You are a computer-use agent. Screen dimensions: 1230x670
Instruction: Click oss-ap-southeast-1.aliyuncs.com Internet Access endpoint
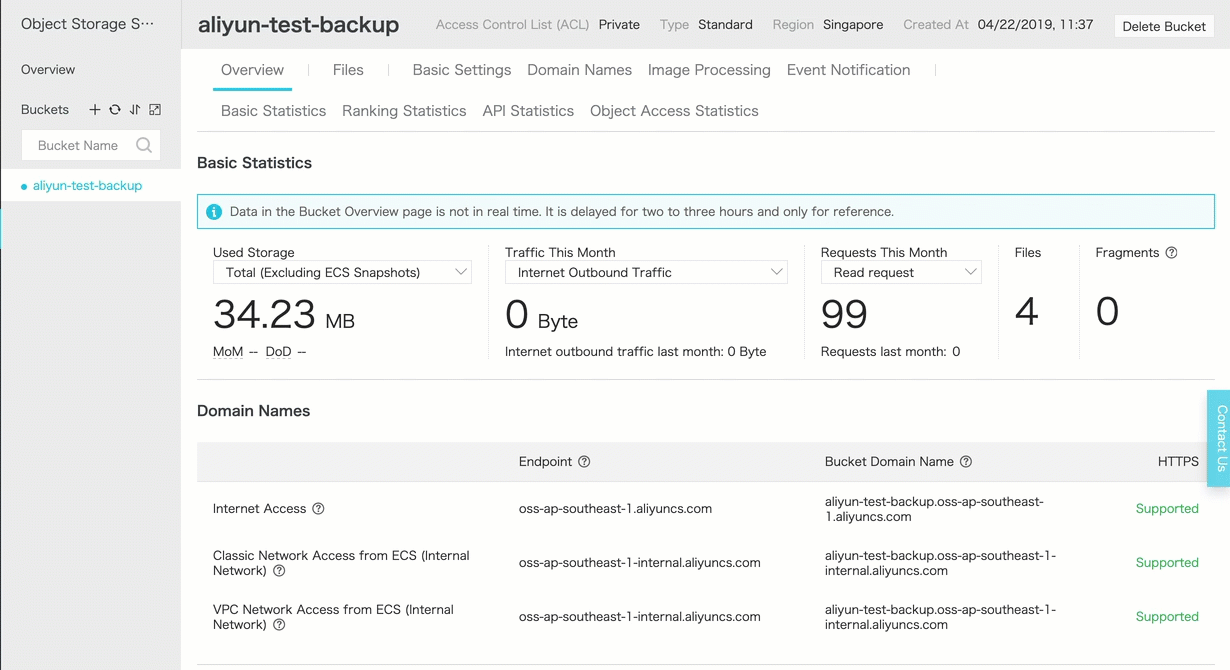(x=615, y=509)
